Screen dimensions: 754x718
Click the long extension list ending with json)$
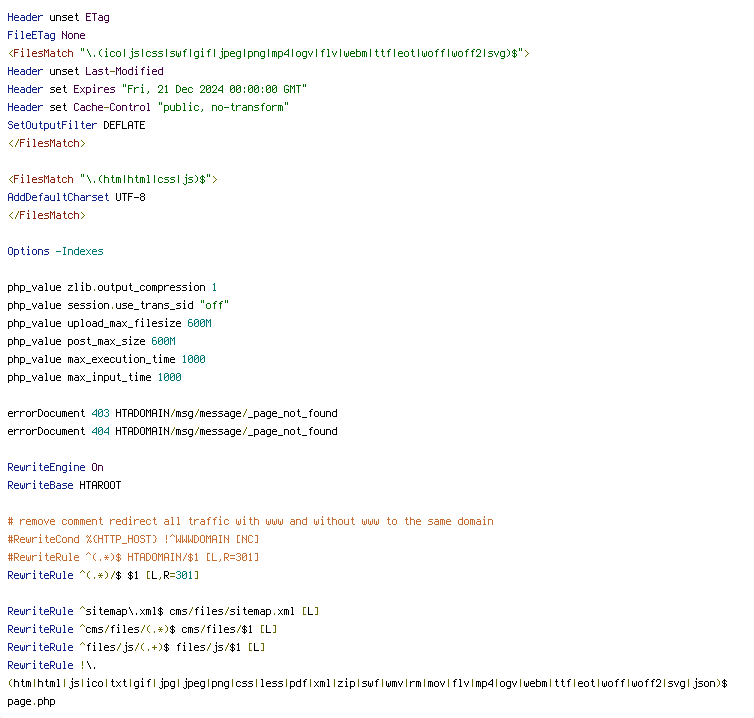tap(367, 684)
